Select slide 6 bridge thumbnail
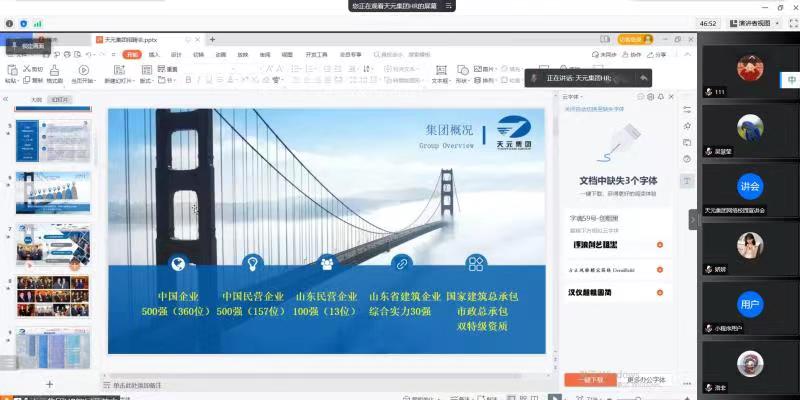 (x=53, y=192)
